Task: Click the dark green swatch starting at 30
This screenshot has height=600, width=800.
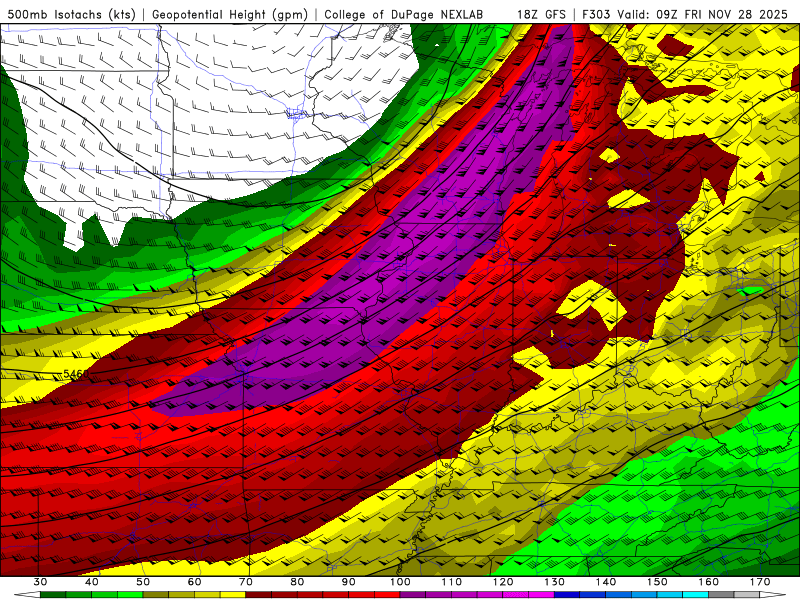Action: (x=53, y=595)
